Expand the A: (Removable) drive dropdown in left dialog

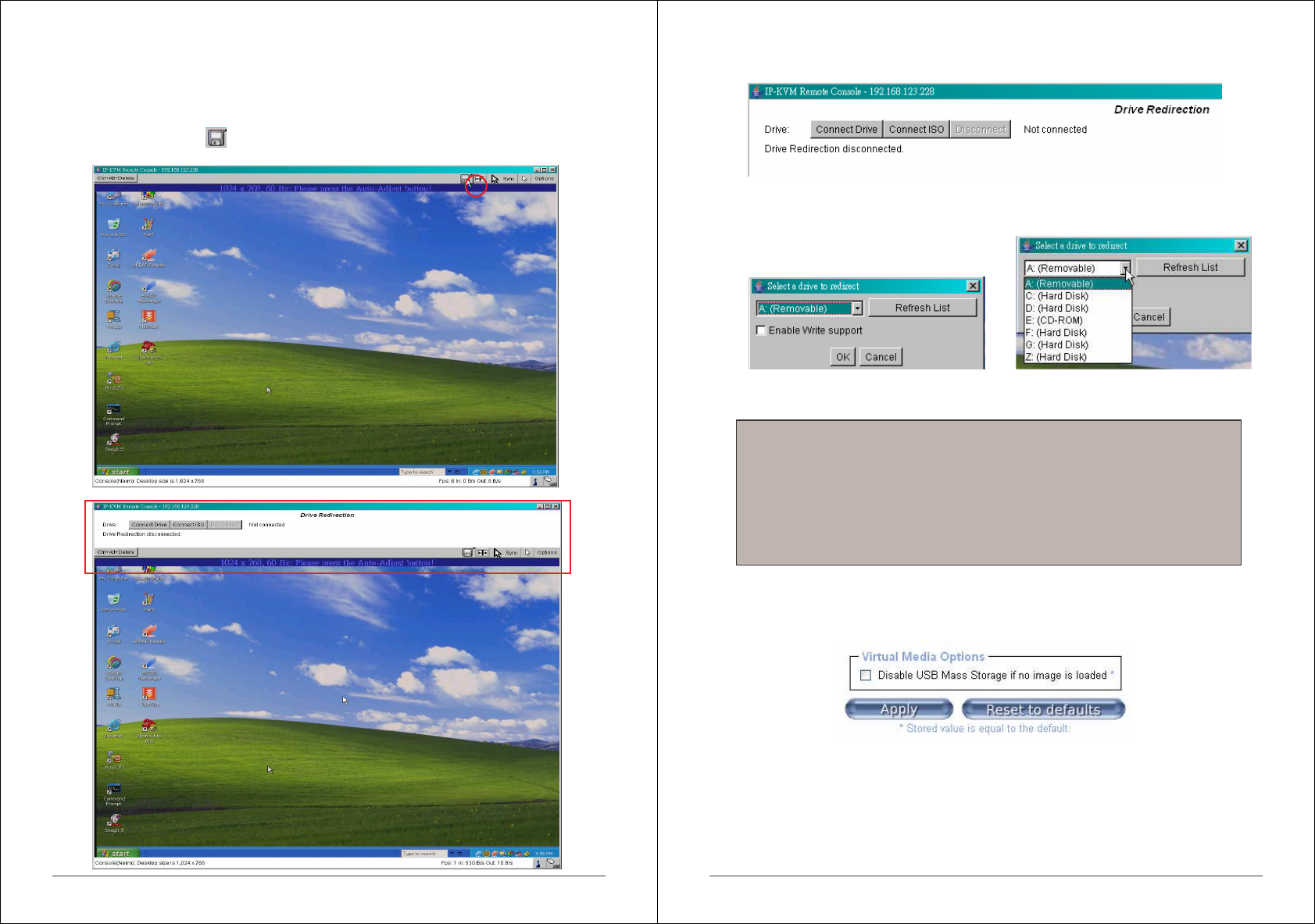point(857,309)
